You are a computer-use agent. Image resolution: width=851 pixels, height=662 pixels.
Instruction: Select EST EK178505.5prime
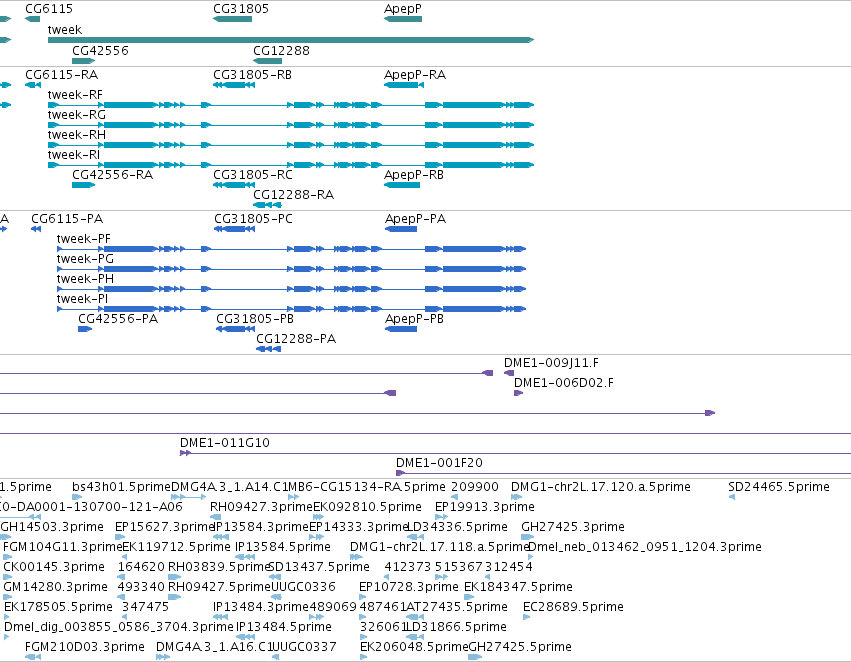coord(7,617)
